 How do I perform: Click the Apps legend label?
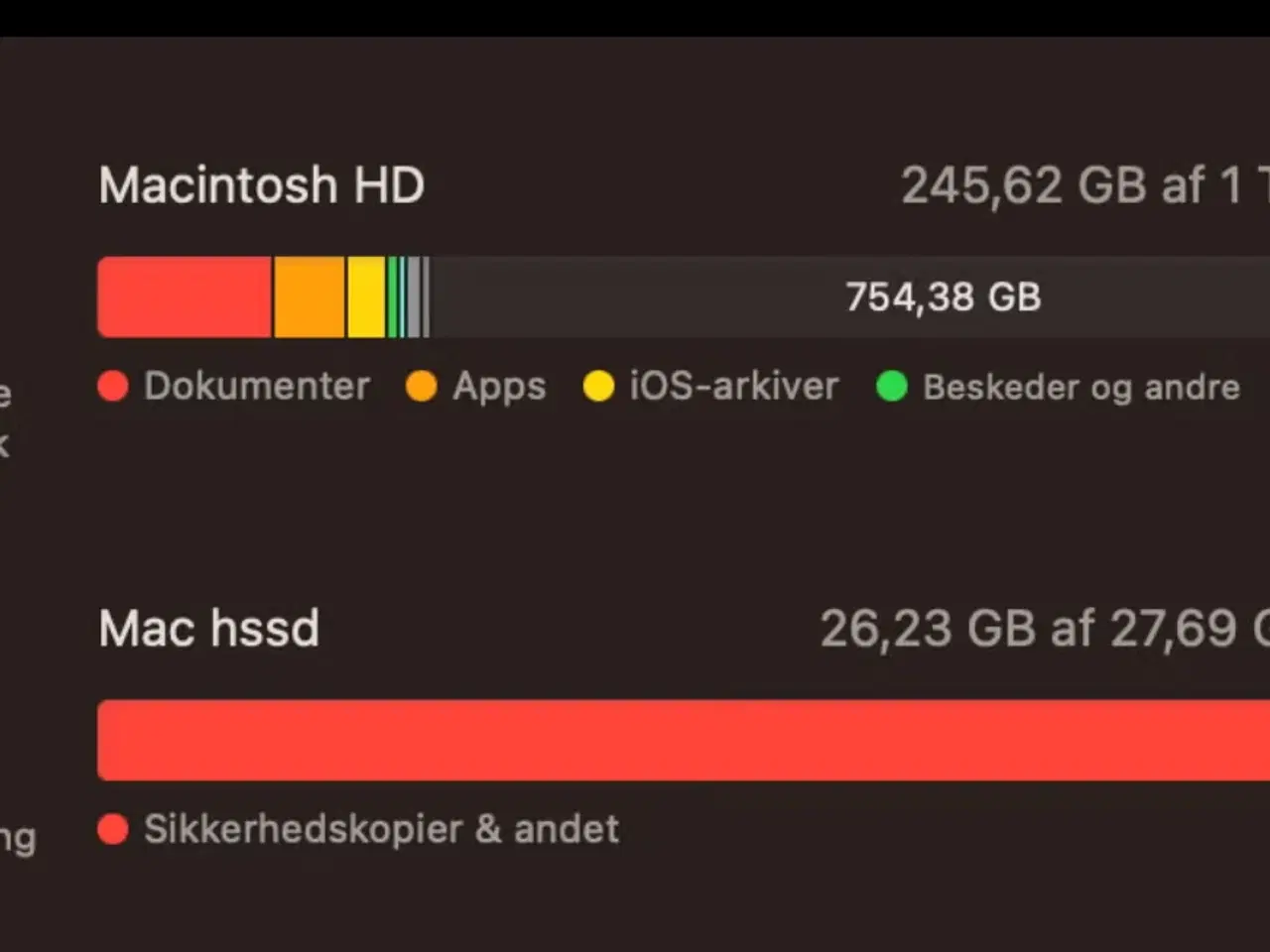499,387
